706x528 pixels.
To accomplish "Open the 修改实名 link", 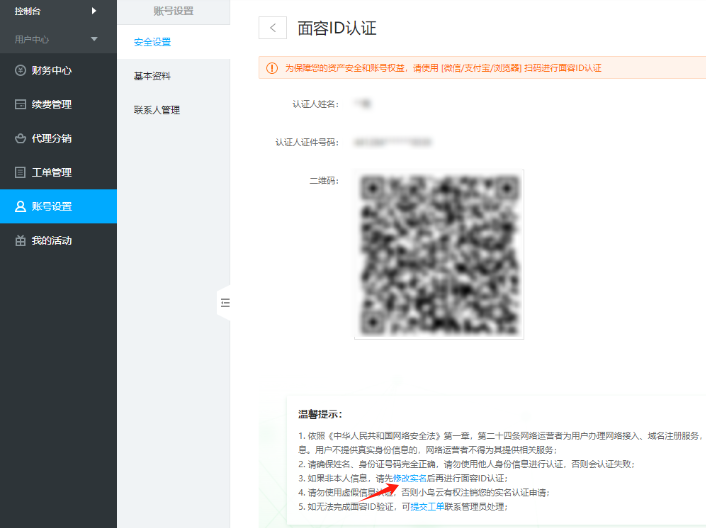I will (410, 478).
